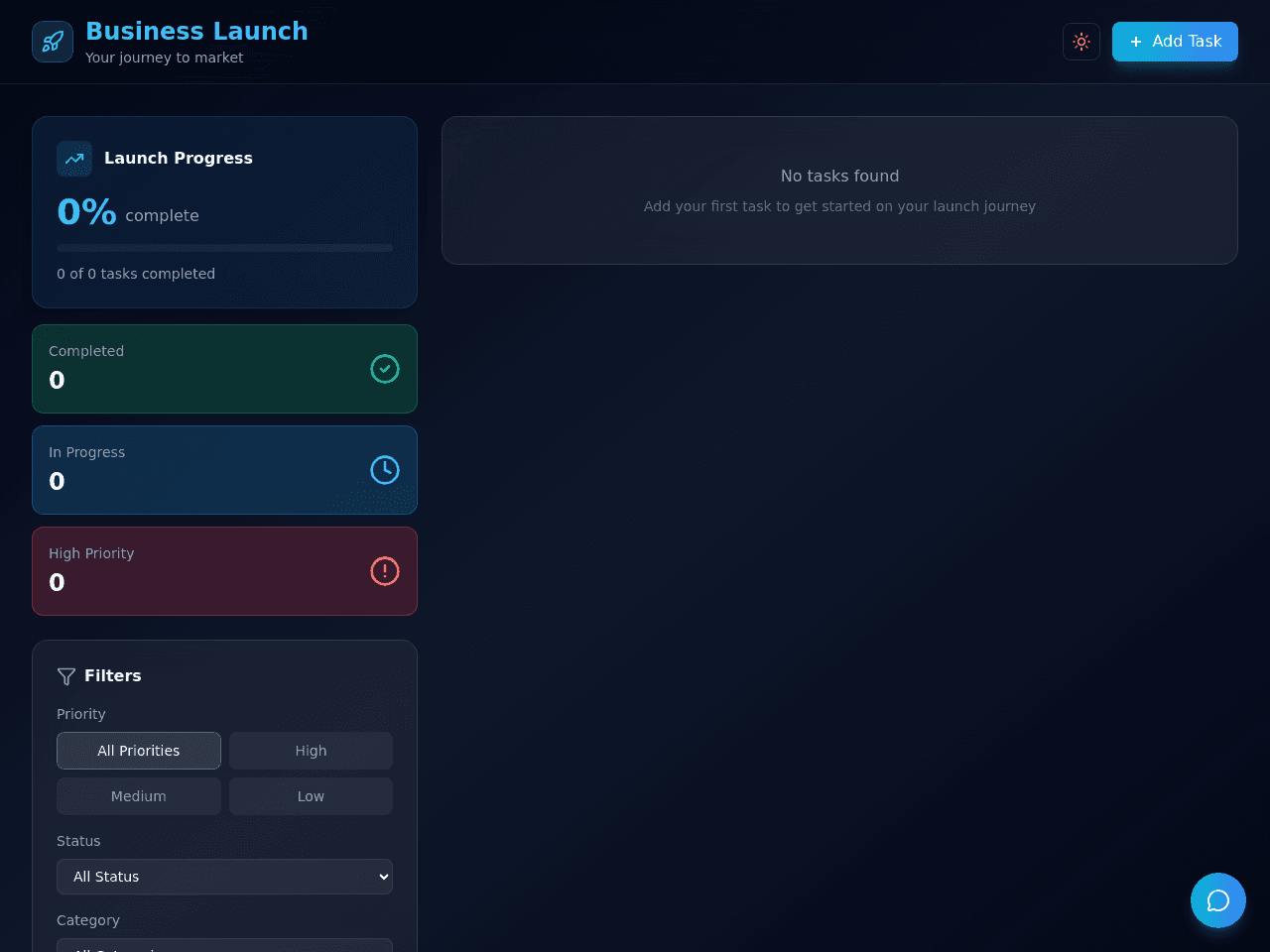Image resolution: width=1270 pixels, height=952 pixels.
Task: Click the Business Launch title
Action: coord(196,31)
